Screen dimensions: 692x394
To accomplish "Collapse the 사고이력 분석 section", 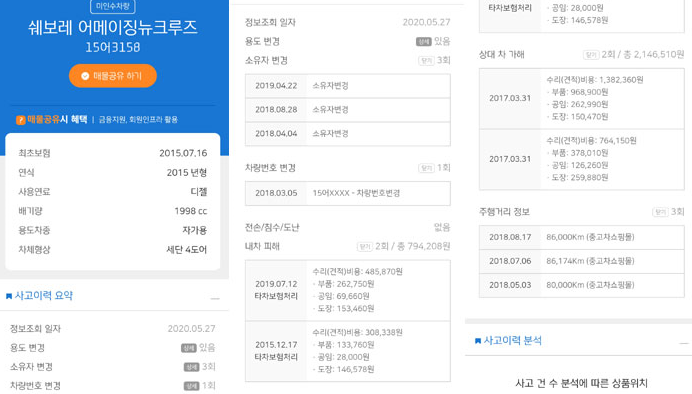I will tap(684, 343).
